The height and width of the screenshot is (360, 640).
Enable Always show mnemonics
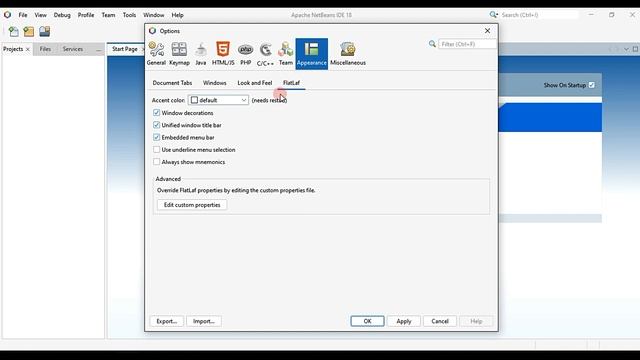point(156,162)
